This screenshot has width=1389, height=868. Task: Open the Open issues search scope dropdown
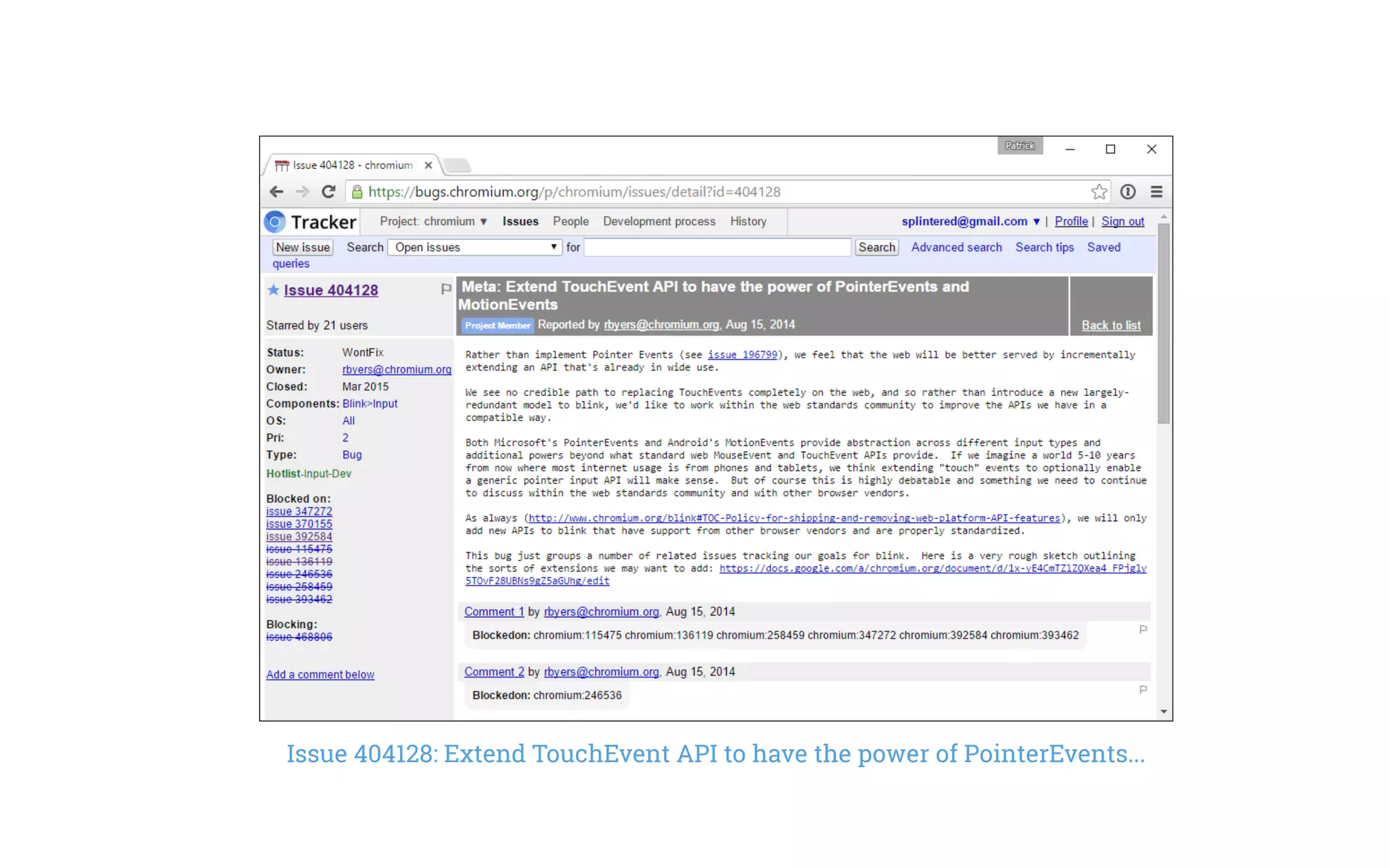[x=475, y=248]
